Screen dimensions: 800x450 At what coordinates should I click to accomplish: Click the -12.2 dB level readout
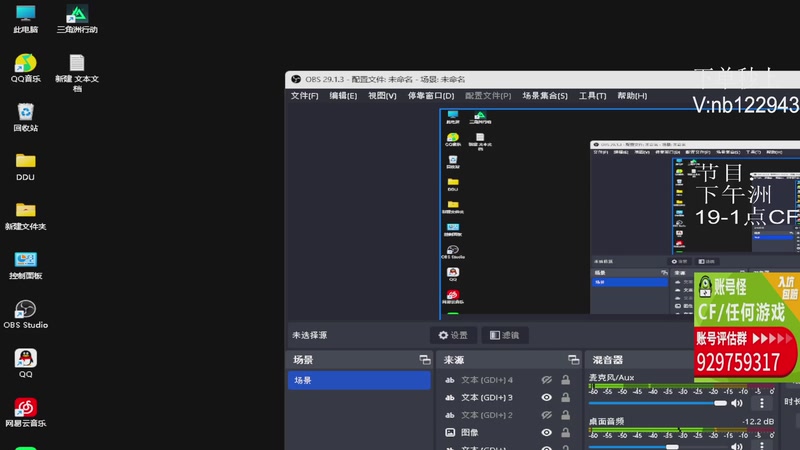click(758, 421)
